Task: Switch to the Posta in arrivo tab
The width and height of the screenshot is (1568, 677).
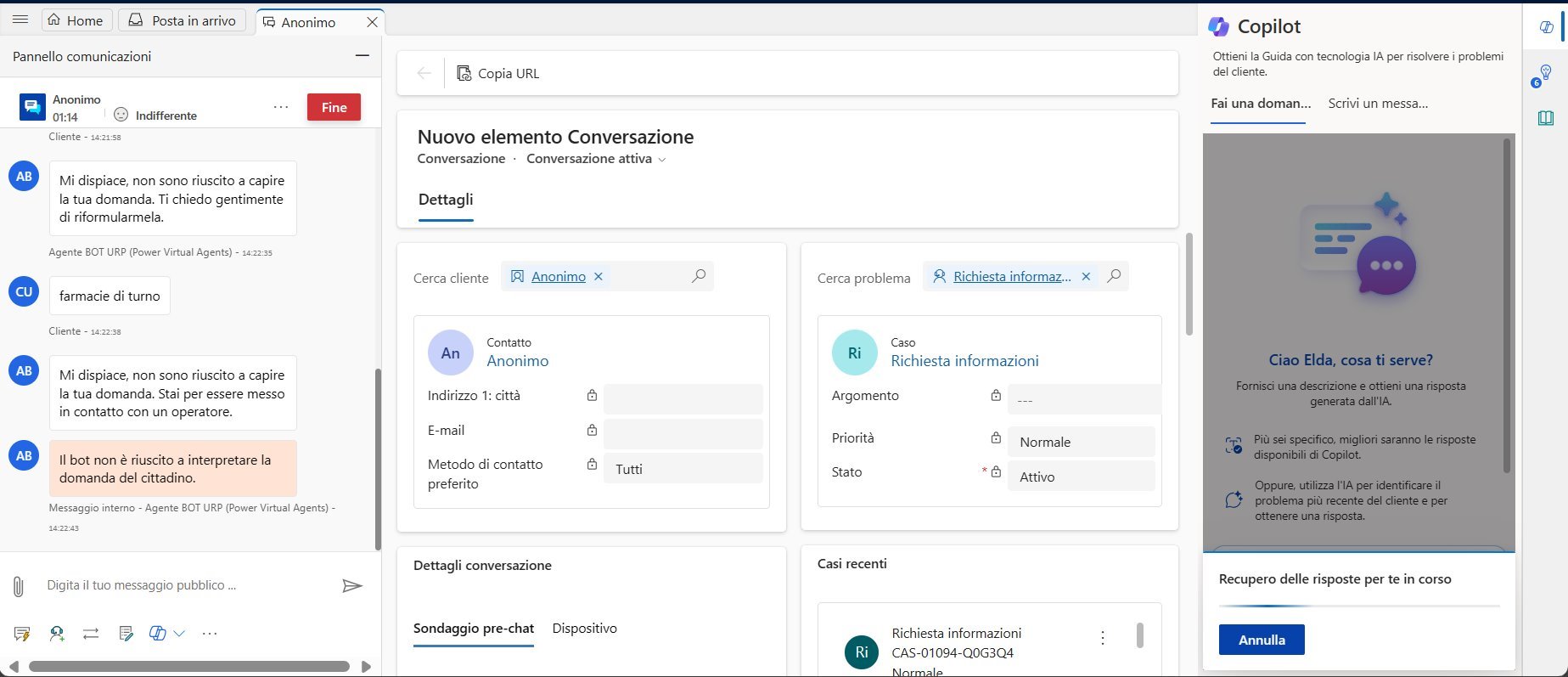Action: point(182,20)
